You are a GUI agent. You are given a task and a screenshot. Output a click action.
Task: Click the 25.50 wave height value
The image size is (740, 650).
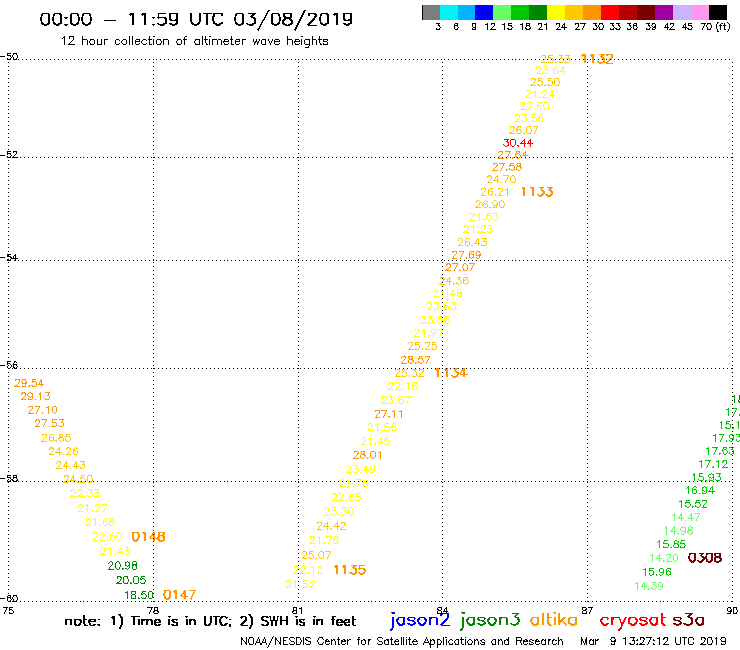545,82
